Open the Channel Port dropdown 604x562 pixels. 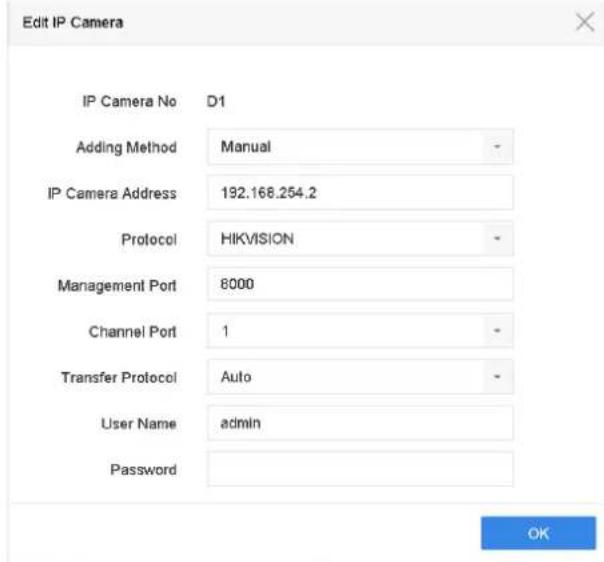360,331
